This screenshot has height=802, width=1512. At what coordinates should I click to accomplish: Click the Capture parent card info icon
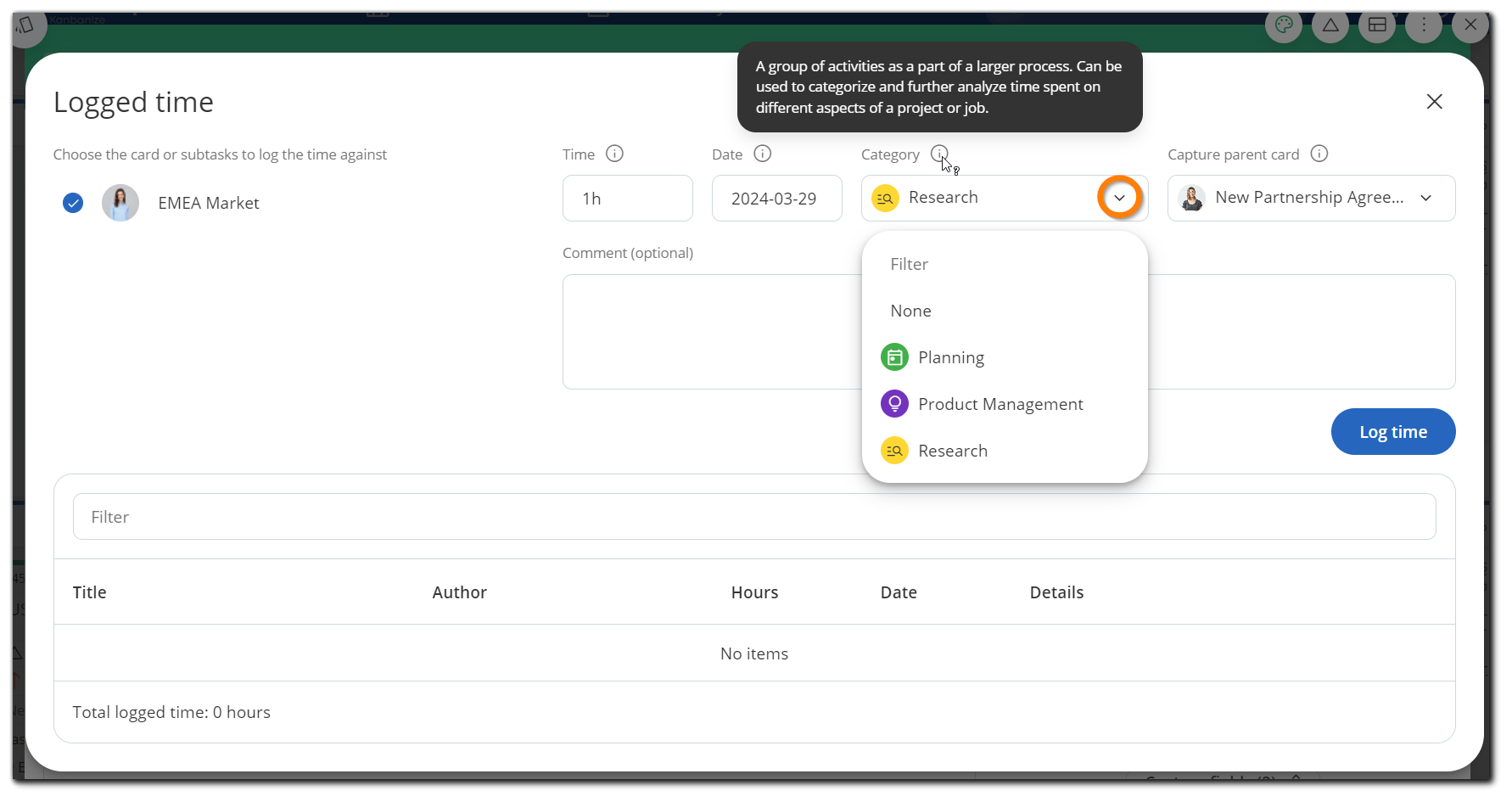[x=1319, y=154]
